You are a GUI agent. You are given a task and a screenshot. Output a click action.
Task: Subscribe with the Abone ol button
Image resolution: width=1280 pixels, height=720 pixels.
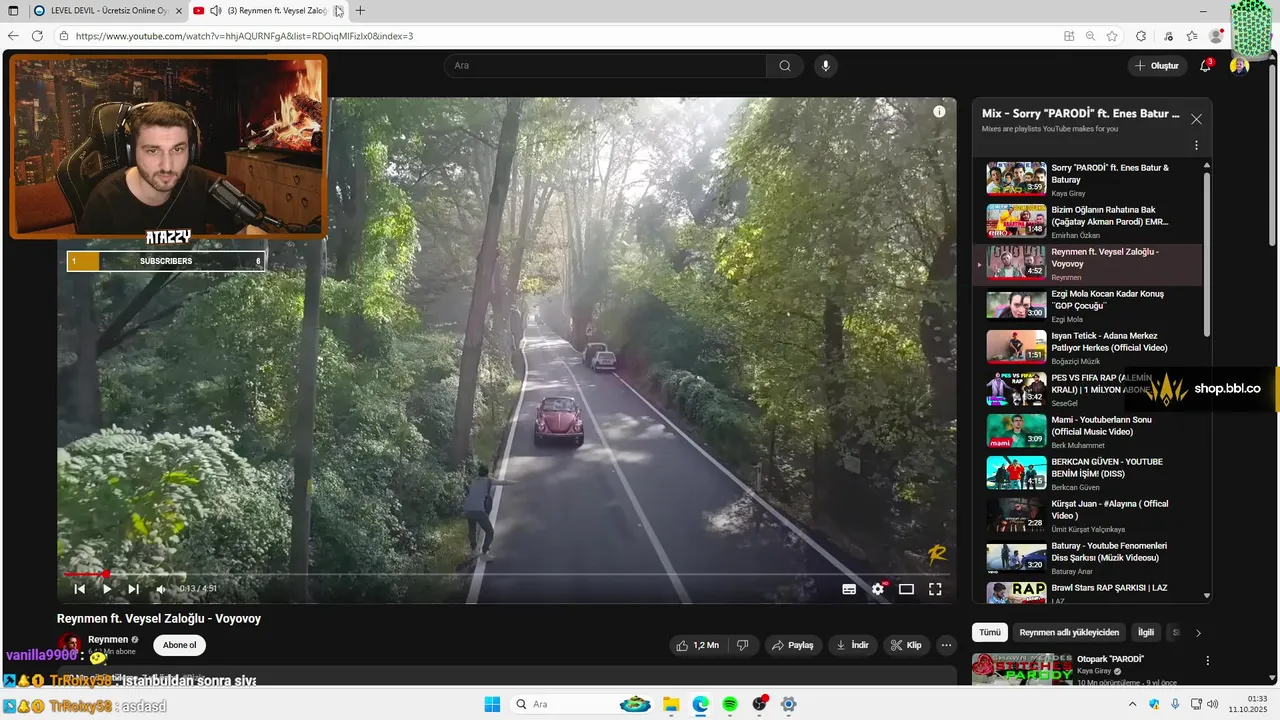pos(180,645)
